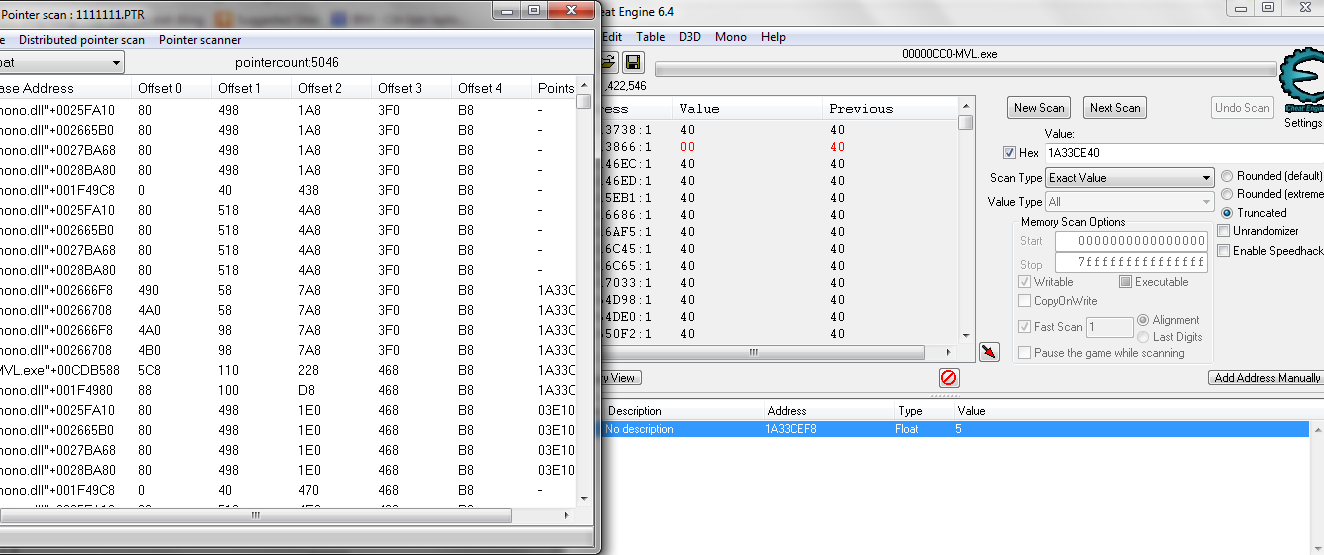Open the Mono menu
1324x555 pixels.
coord(730,37)
